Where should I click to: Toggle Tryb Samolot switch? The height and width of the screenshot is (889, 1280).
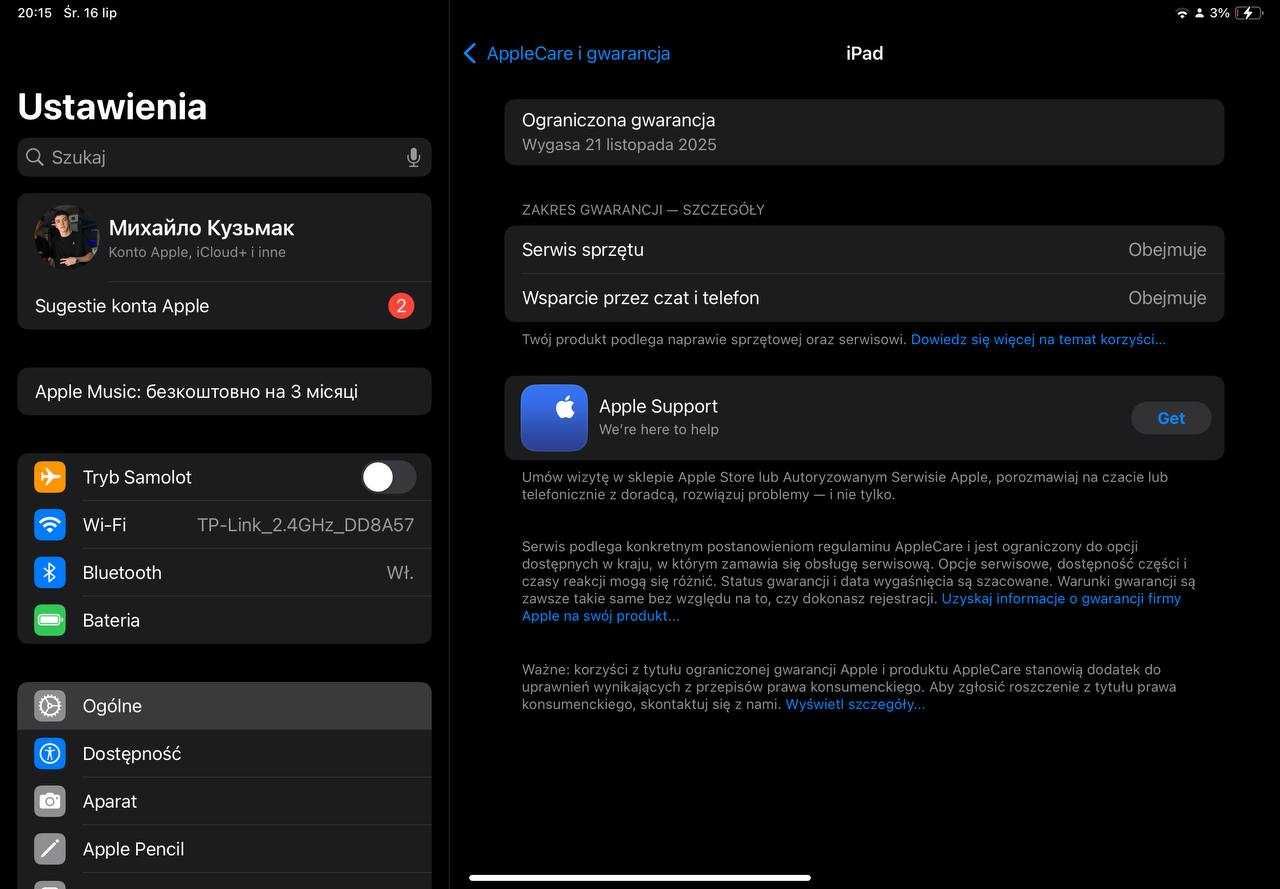click(x=389, y=477)
